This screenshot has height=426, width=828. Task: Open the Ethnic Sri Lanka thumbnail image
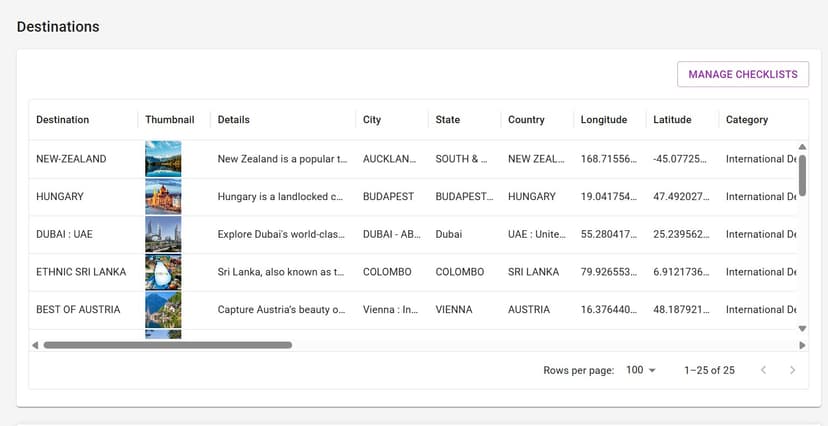point(163,272)
